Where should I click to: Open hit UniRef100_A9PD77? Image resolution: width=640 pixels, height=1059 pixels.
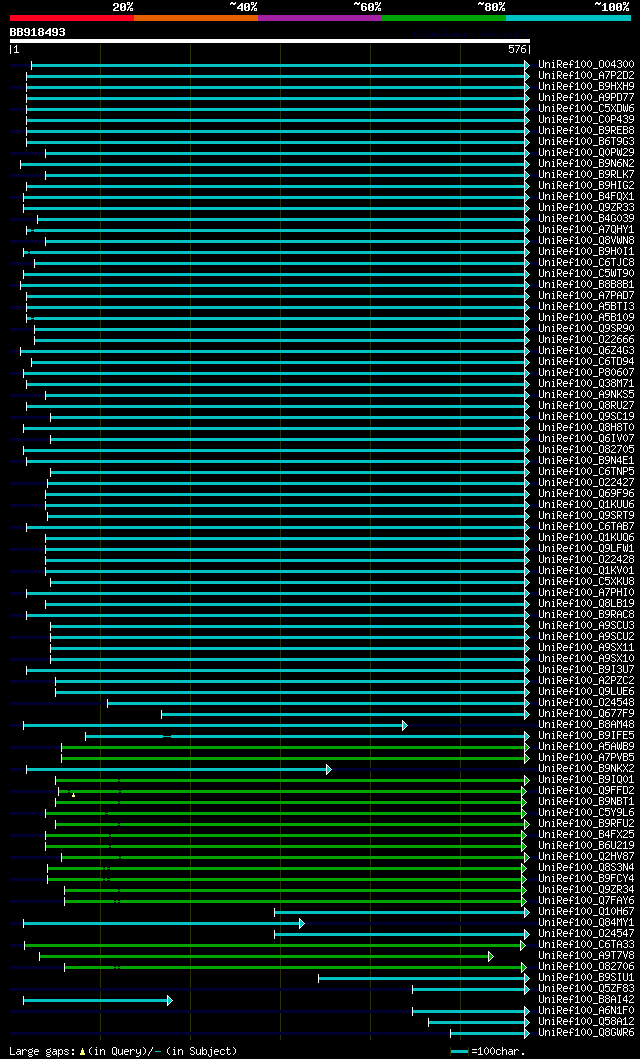pyautogui.click(x=586, y=98)
